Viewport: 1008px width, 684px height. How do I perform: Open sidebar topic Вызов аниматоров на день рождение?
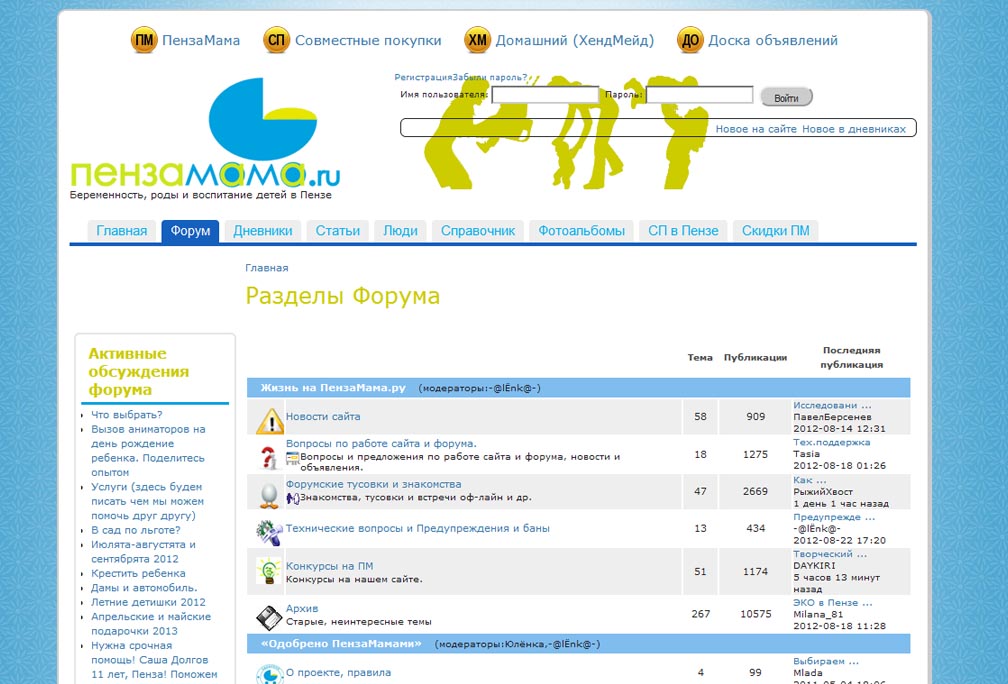pos(148,451)
